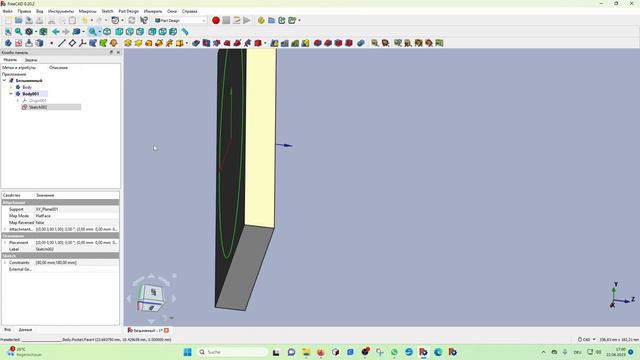This screenshot has height=360, width=640.
Task: Switch to the Задачи tab in combo panel
Action: coord(31,60)
